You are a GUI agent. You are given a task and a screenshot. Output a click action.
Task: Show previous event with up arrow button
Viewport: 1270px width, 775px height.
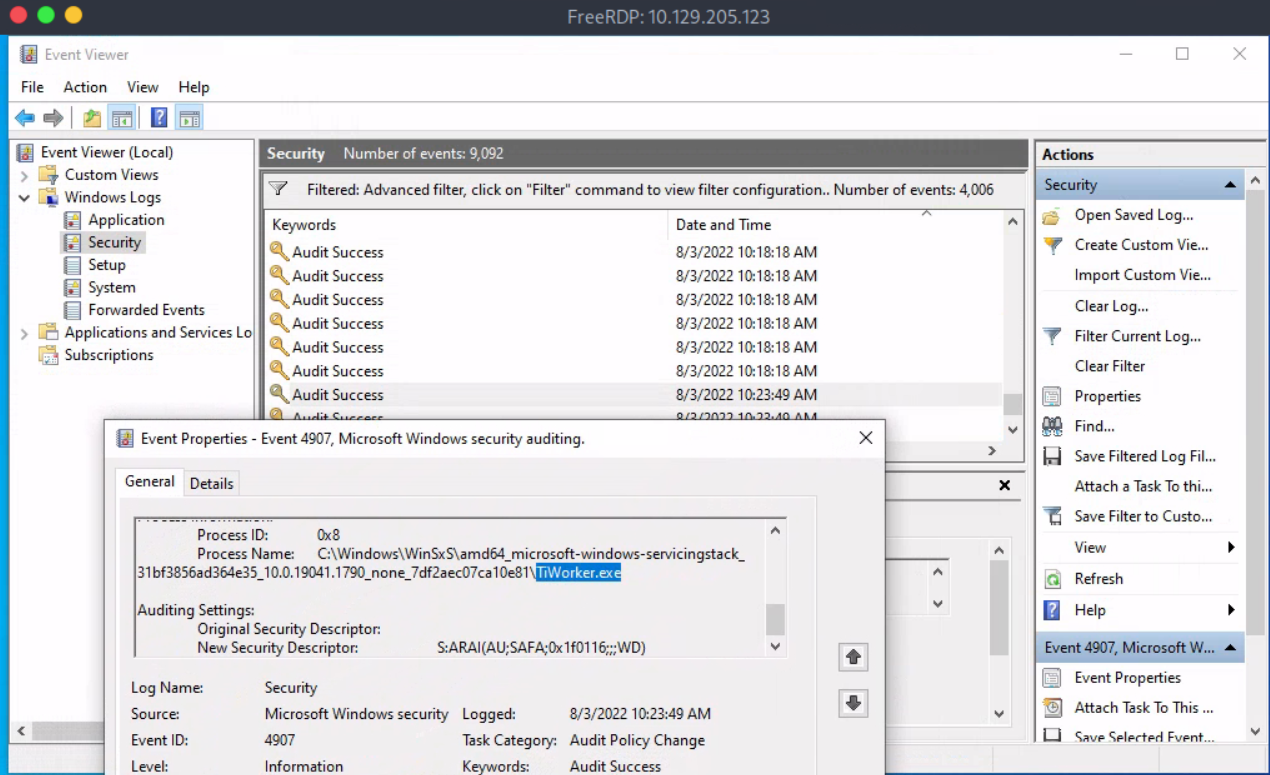pos(853,657)
